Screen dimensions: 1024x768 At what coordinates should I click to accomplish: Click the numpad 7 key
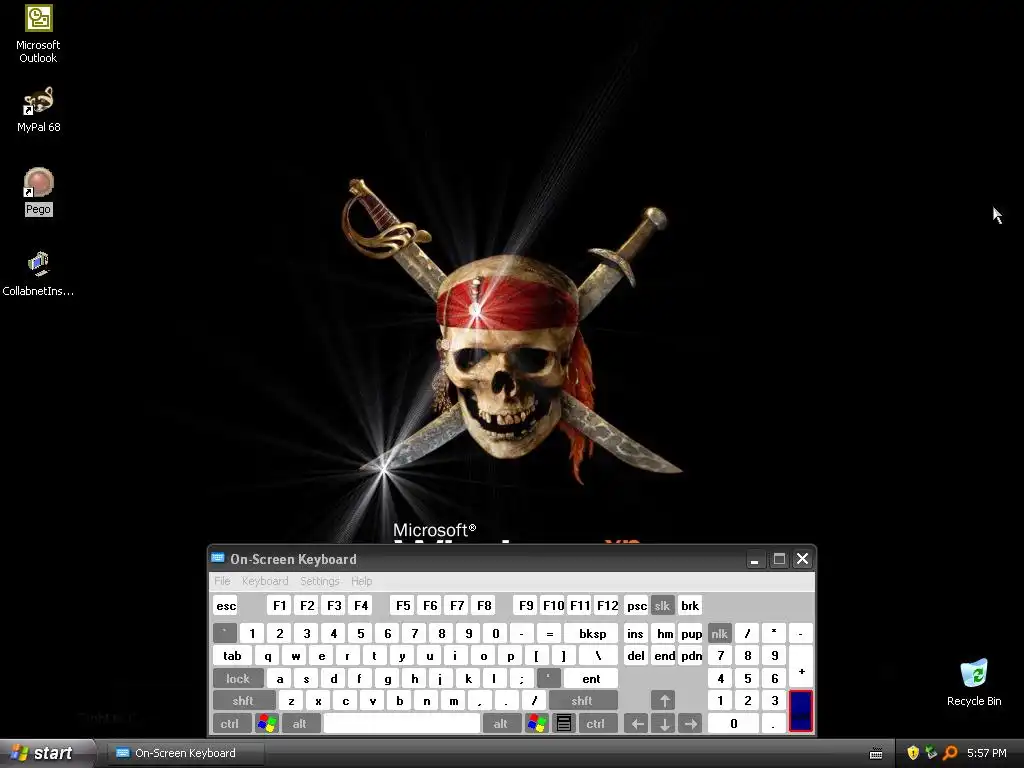point(720,656)
